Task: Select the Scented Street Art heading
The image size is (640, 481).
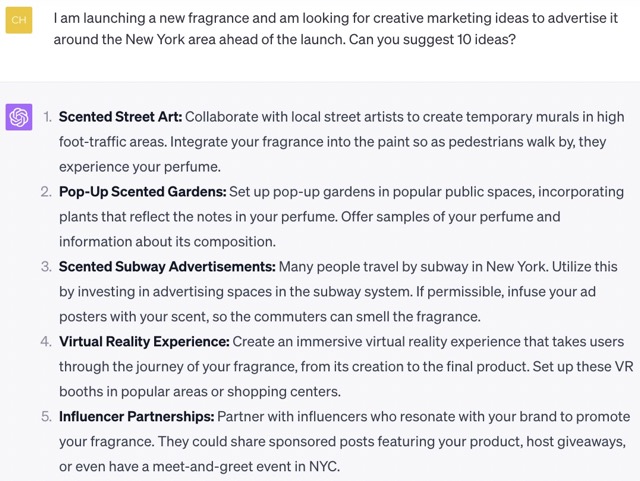Action: (120, 117)
